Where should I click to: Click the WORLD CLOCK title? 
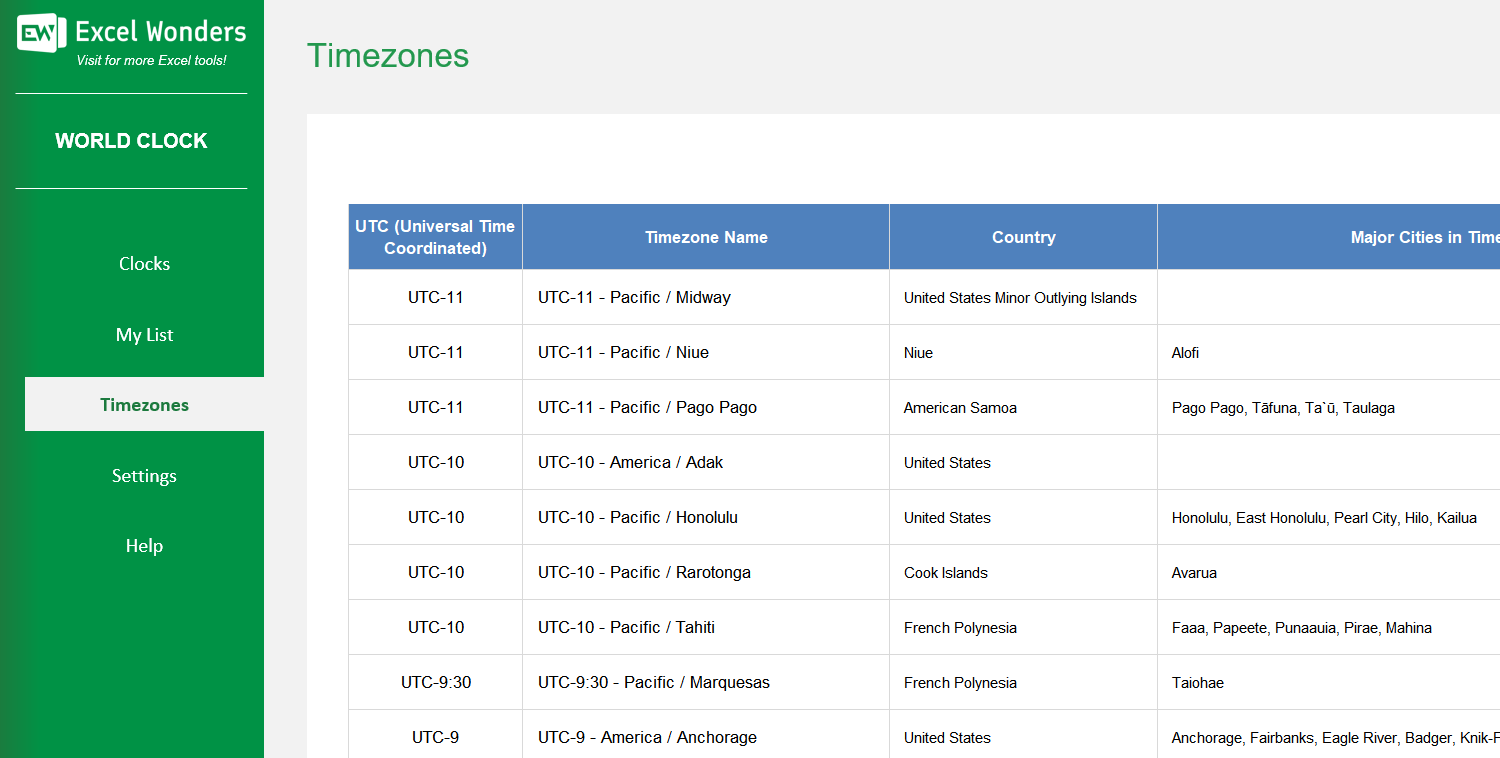[x=131, y=141]
